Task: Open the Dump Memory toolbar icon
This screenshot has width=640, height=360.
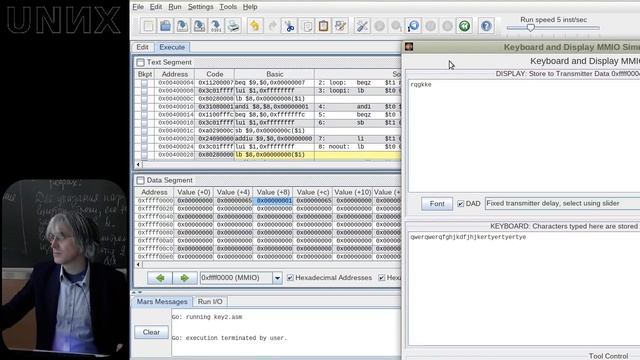Action: (x=216, y=26)
